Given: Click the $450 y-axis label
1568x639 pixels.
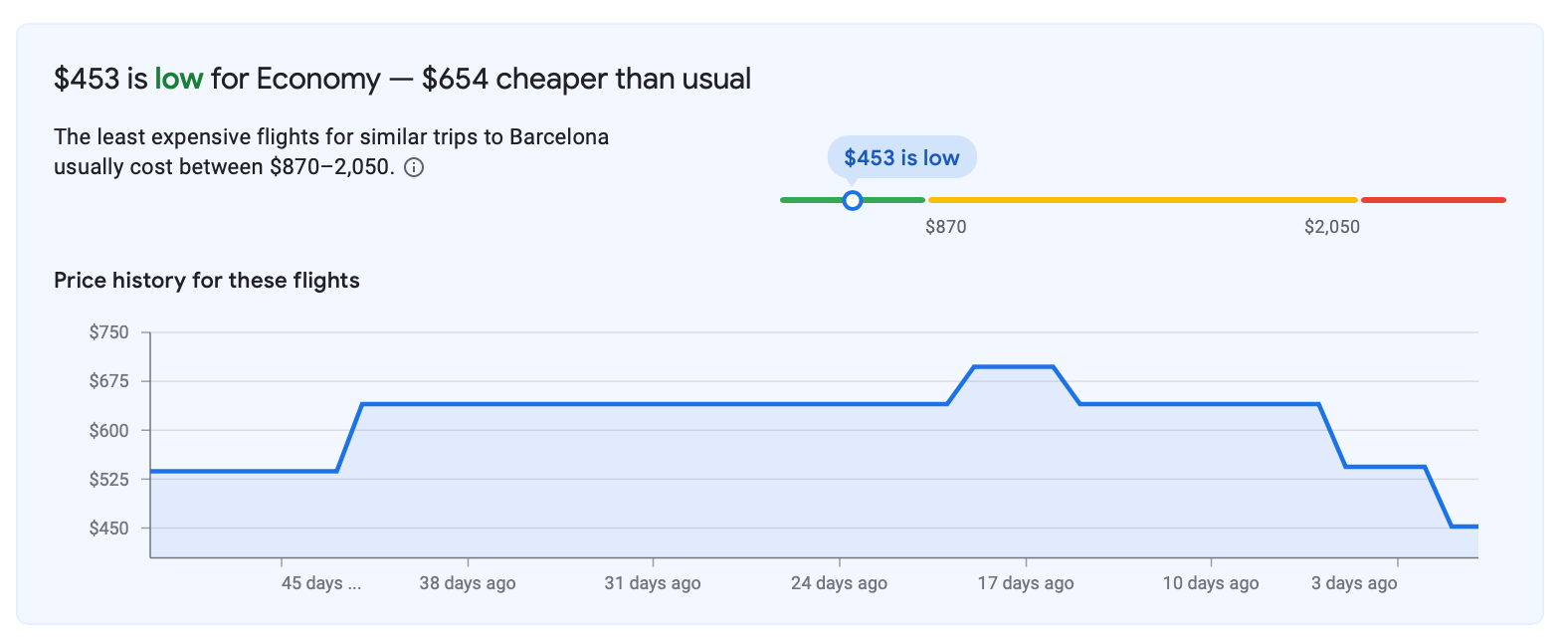Looking at the screenshot, I should [x=109, y=529].
